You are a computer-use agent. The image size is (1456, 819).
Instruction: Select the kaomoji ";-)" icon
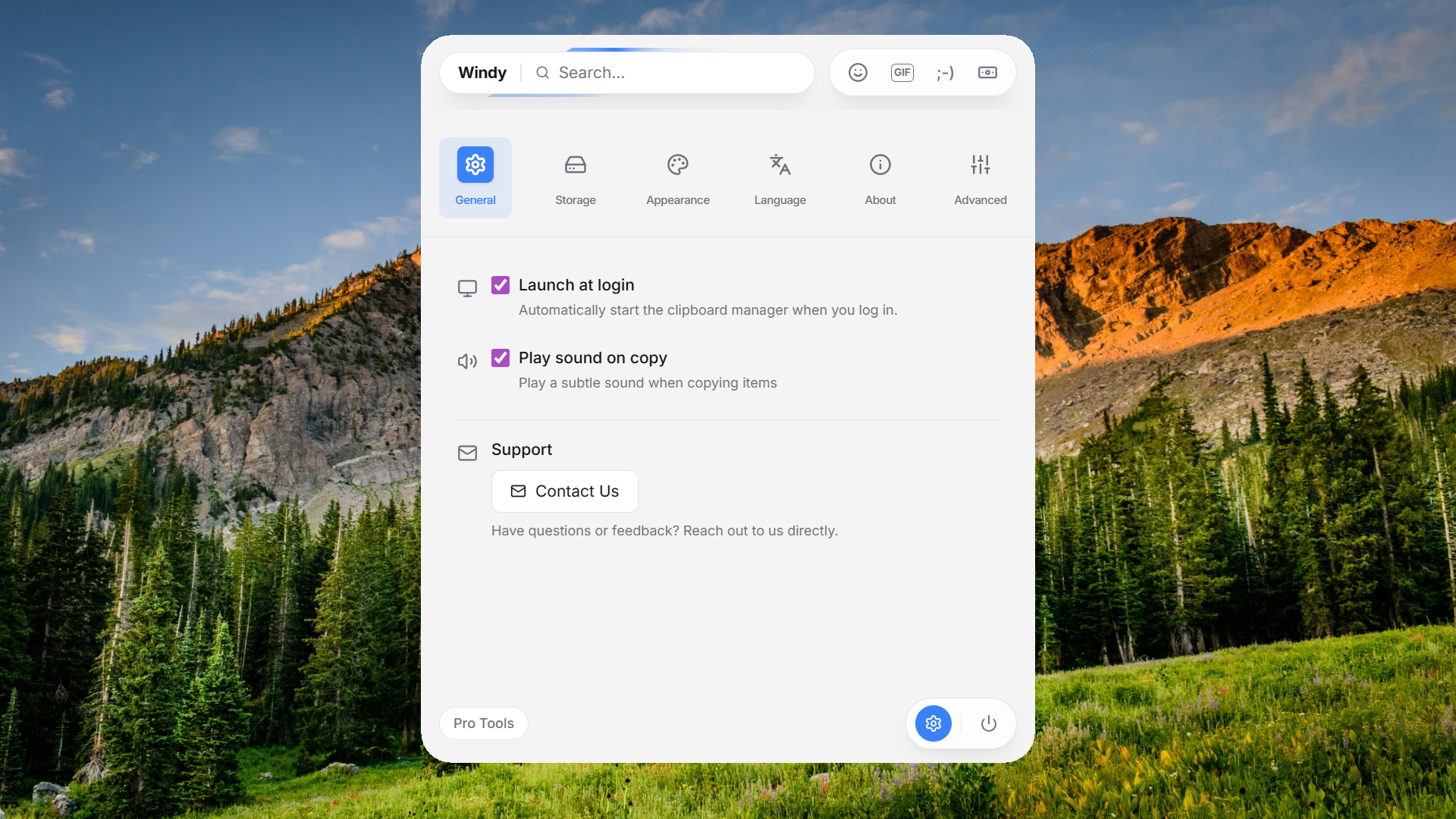click(945, 73)
